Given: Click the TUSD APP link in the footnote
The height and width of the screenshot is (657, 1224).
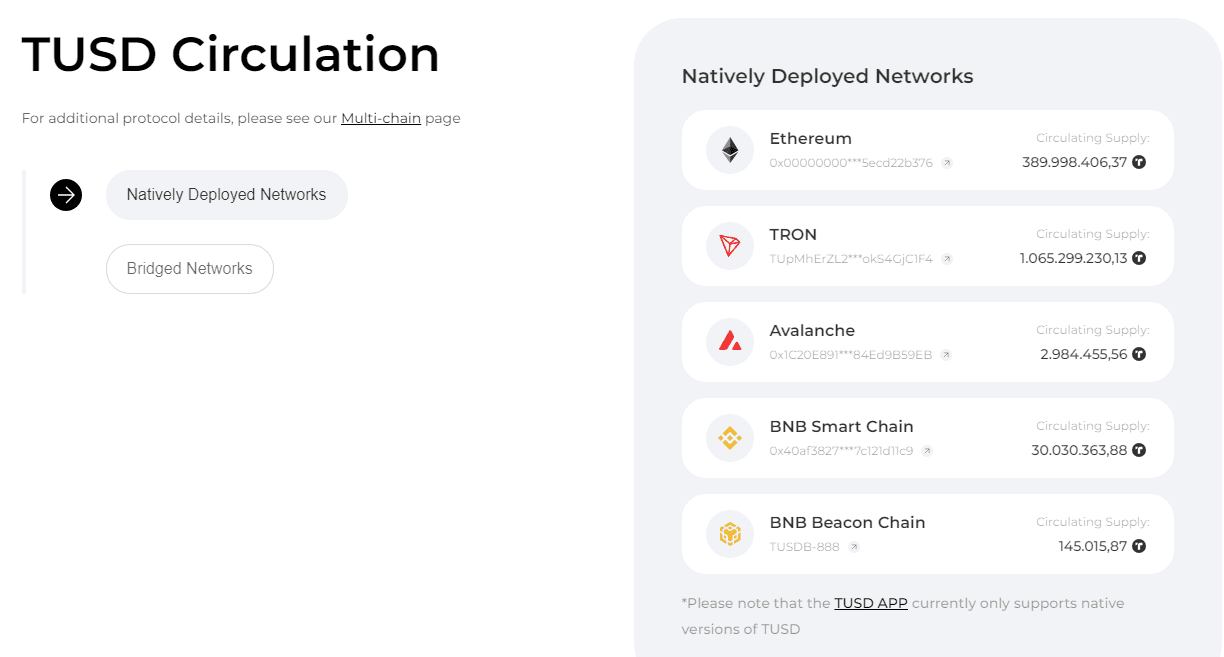Looking at the screenshot, I should tap(871, 603).
